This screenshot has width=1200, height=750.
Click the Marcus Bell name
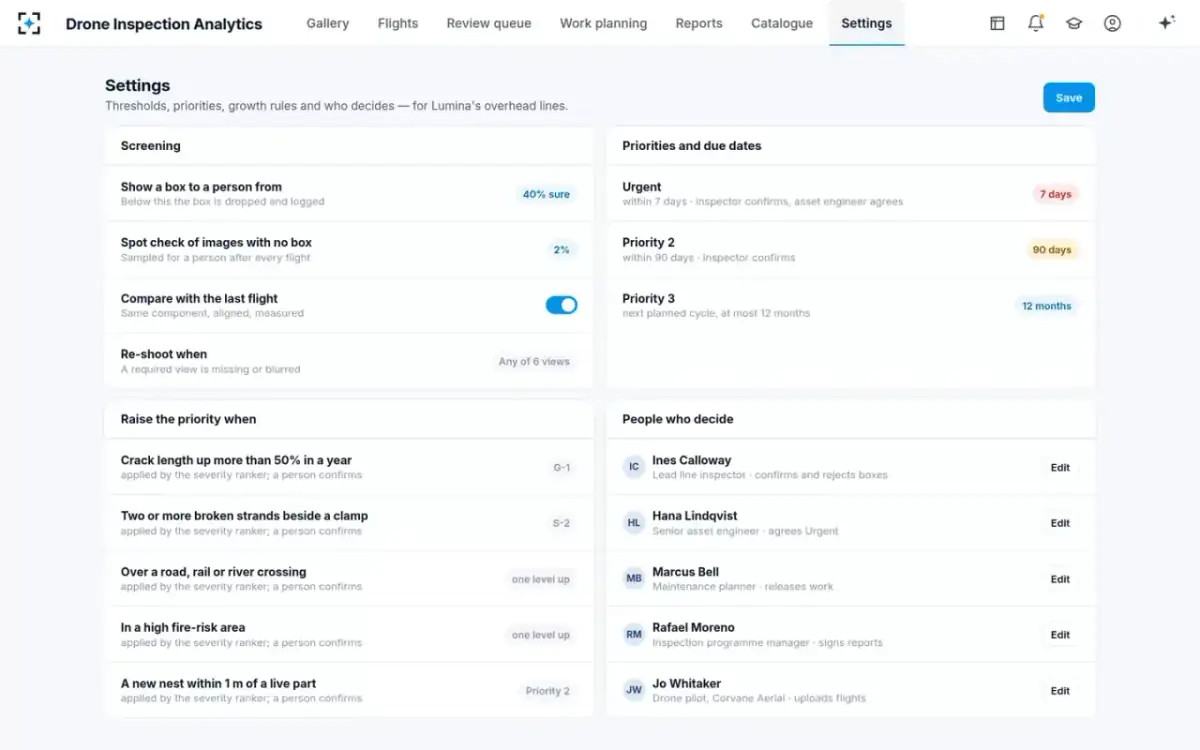685,572
